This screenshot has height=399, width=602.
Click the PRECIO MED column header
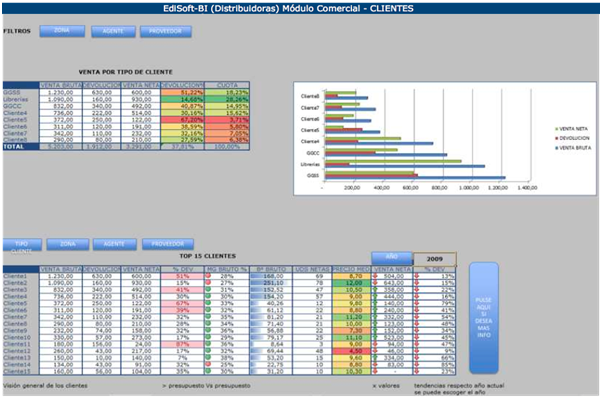coord(352,270)
